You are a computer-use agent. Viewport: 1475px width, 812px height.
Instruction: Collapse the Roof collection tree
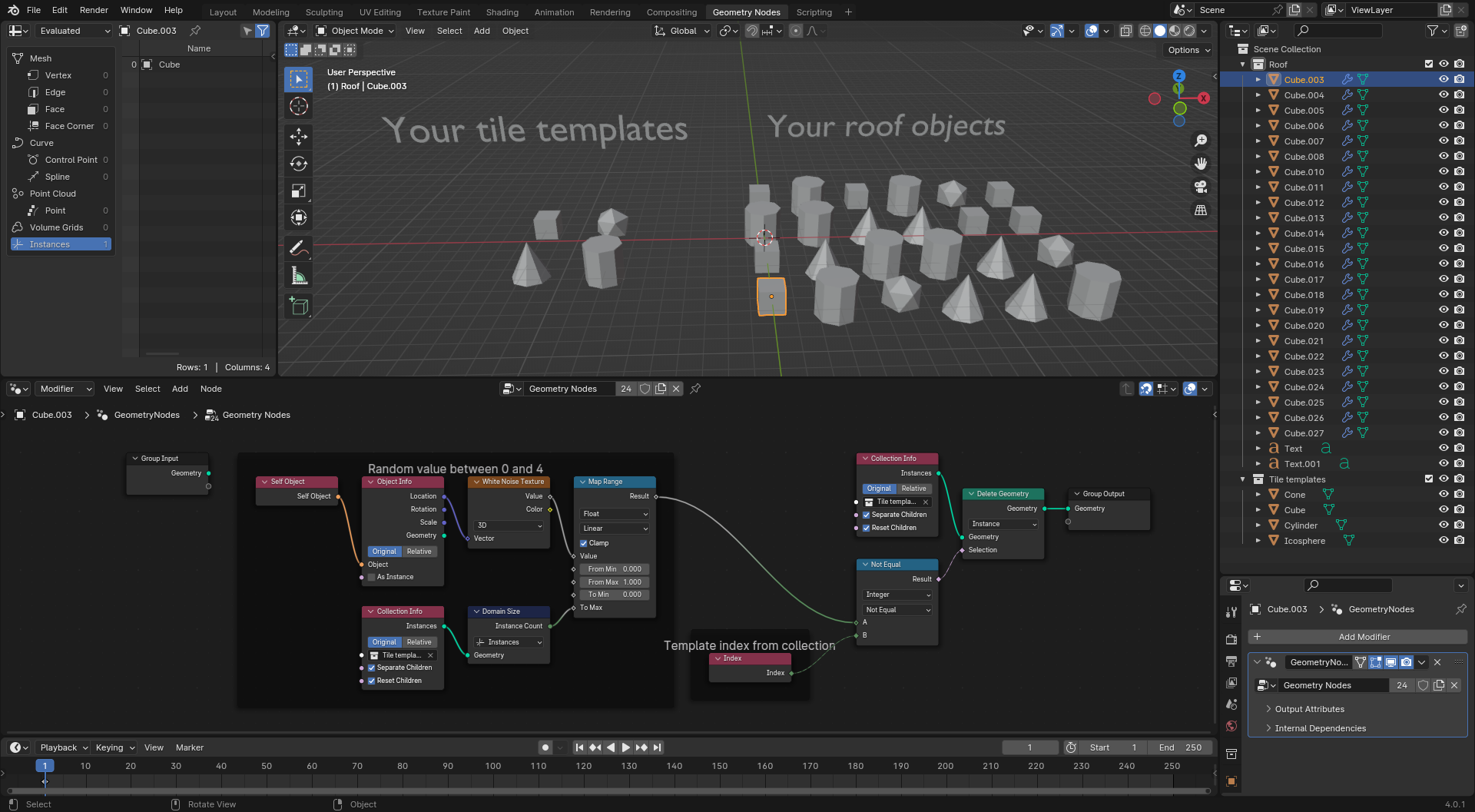pyautogui.click(x=1243, y=65)
